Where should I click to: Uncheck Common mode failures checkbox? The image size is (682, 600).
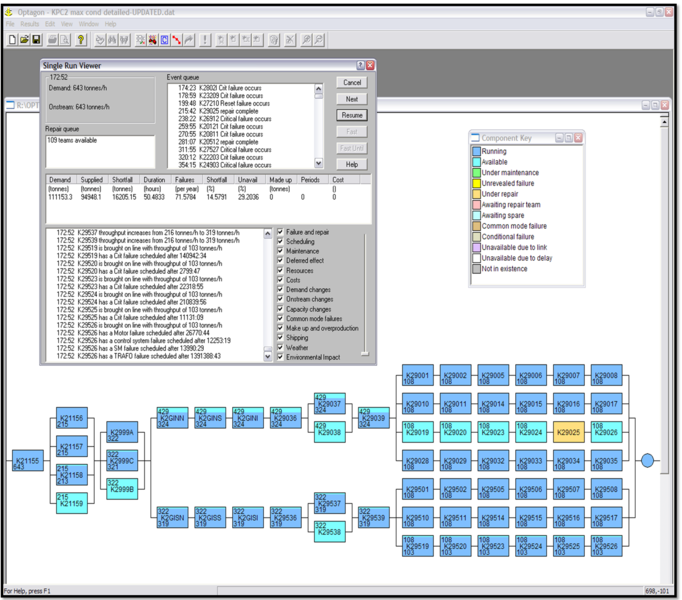[280, 318]
